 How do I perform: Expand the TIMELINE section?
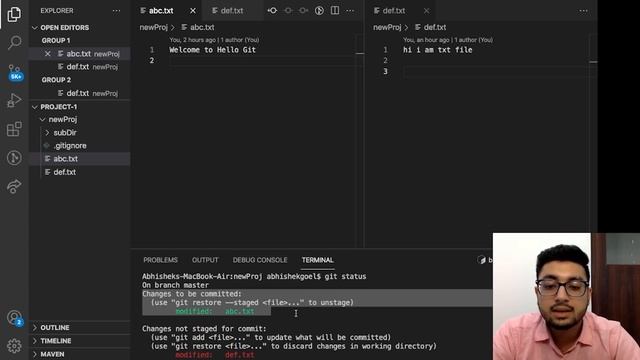55,341
